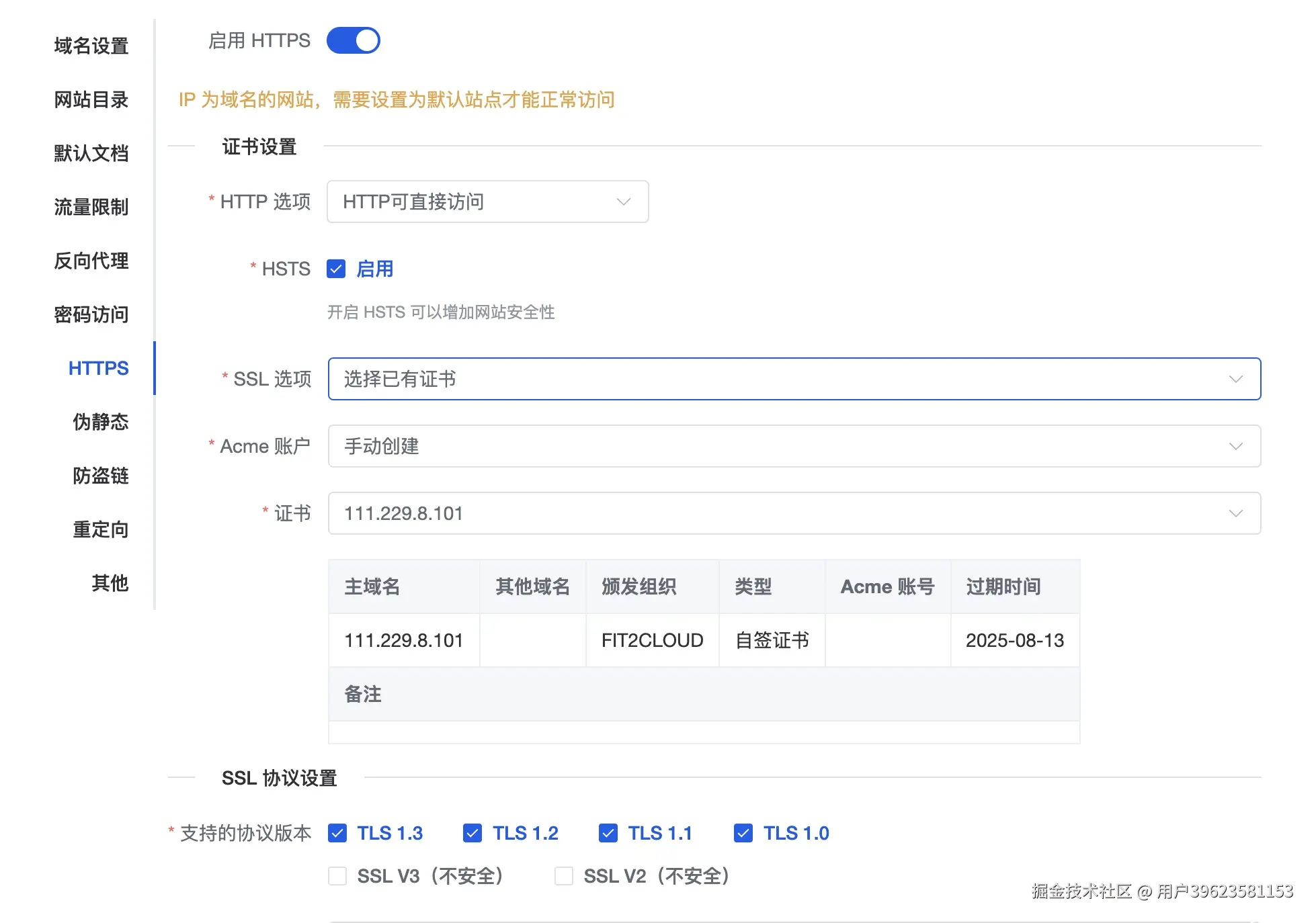Uncheck the HSTS 启用 checkbox
1316x923 pixels.
click(x=336, y=269)
